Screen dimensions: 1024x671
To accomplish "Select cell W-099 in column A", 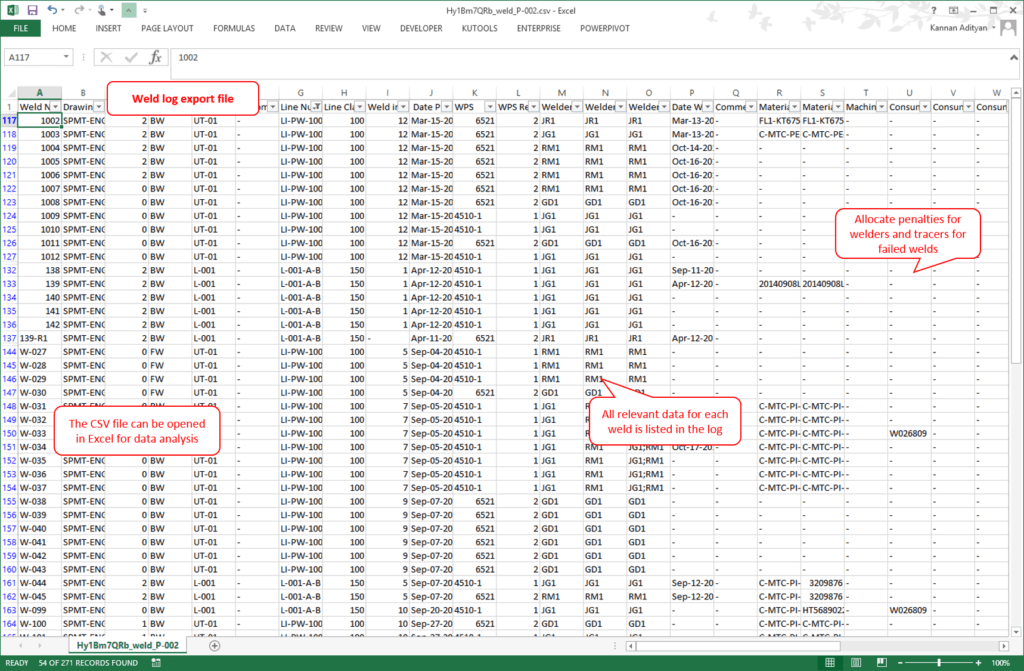I will coord(39,610).
